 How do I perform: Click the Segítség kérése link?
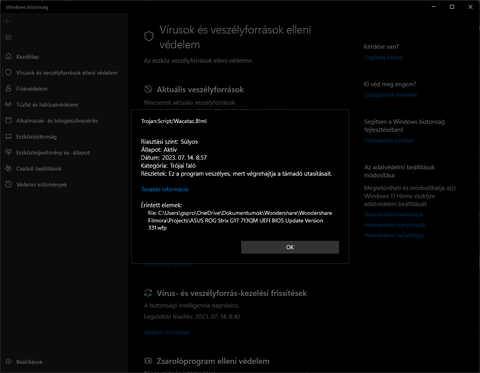pos(383,57)
